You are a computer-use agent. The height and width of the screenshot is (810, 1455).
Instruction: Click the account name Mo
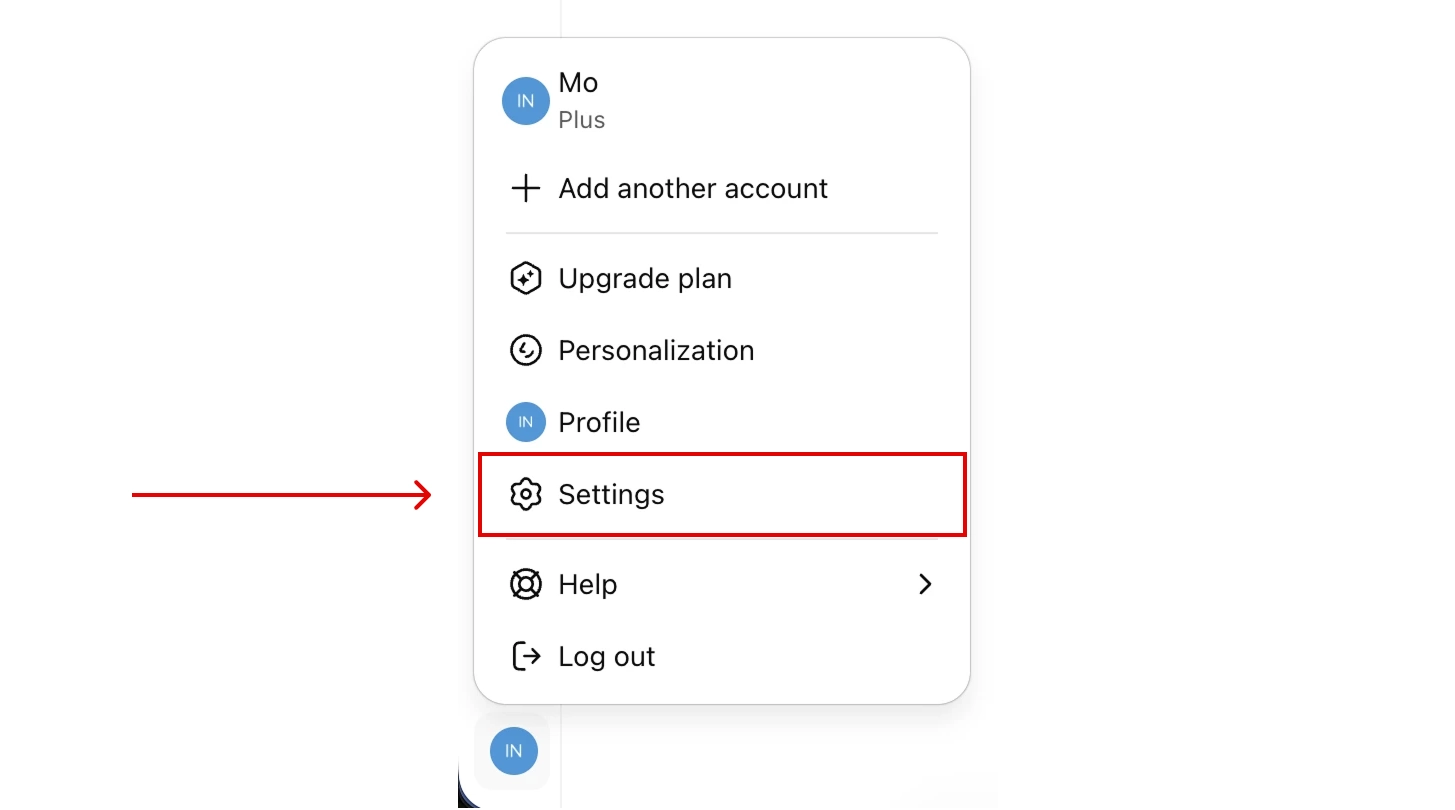[578, 82]
